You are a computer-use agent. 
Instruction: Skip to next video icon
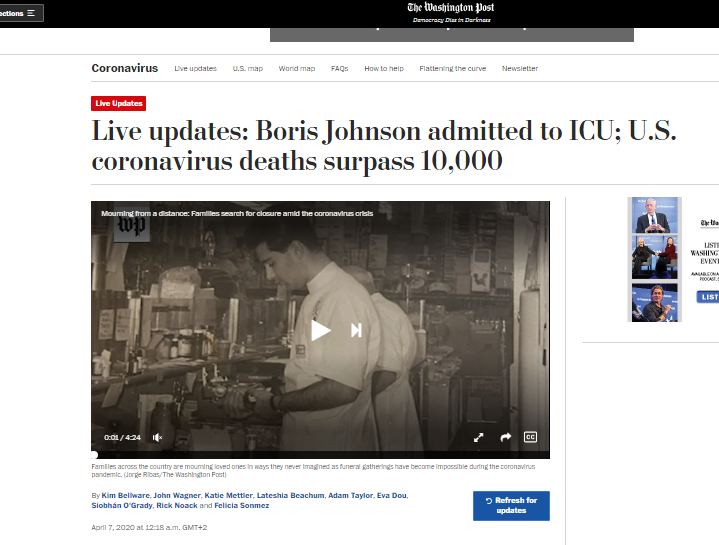coord(356,330)
